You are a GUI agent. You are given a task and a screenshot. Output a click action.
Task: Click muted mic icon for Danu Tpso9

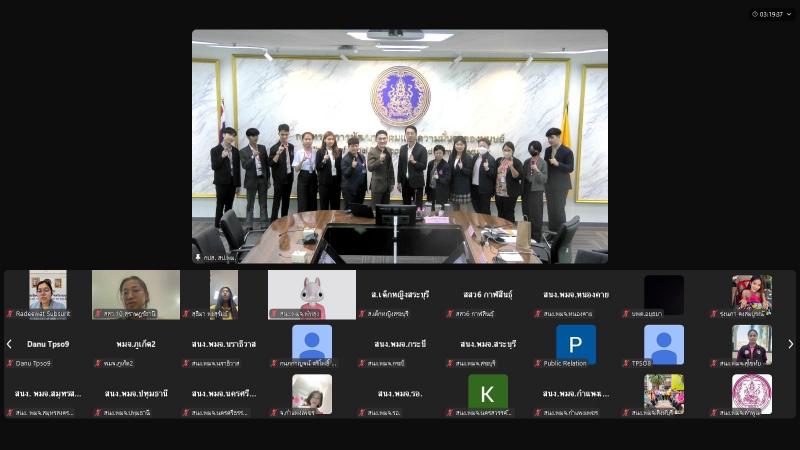10,363
